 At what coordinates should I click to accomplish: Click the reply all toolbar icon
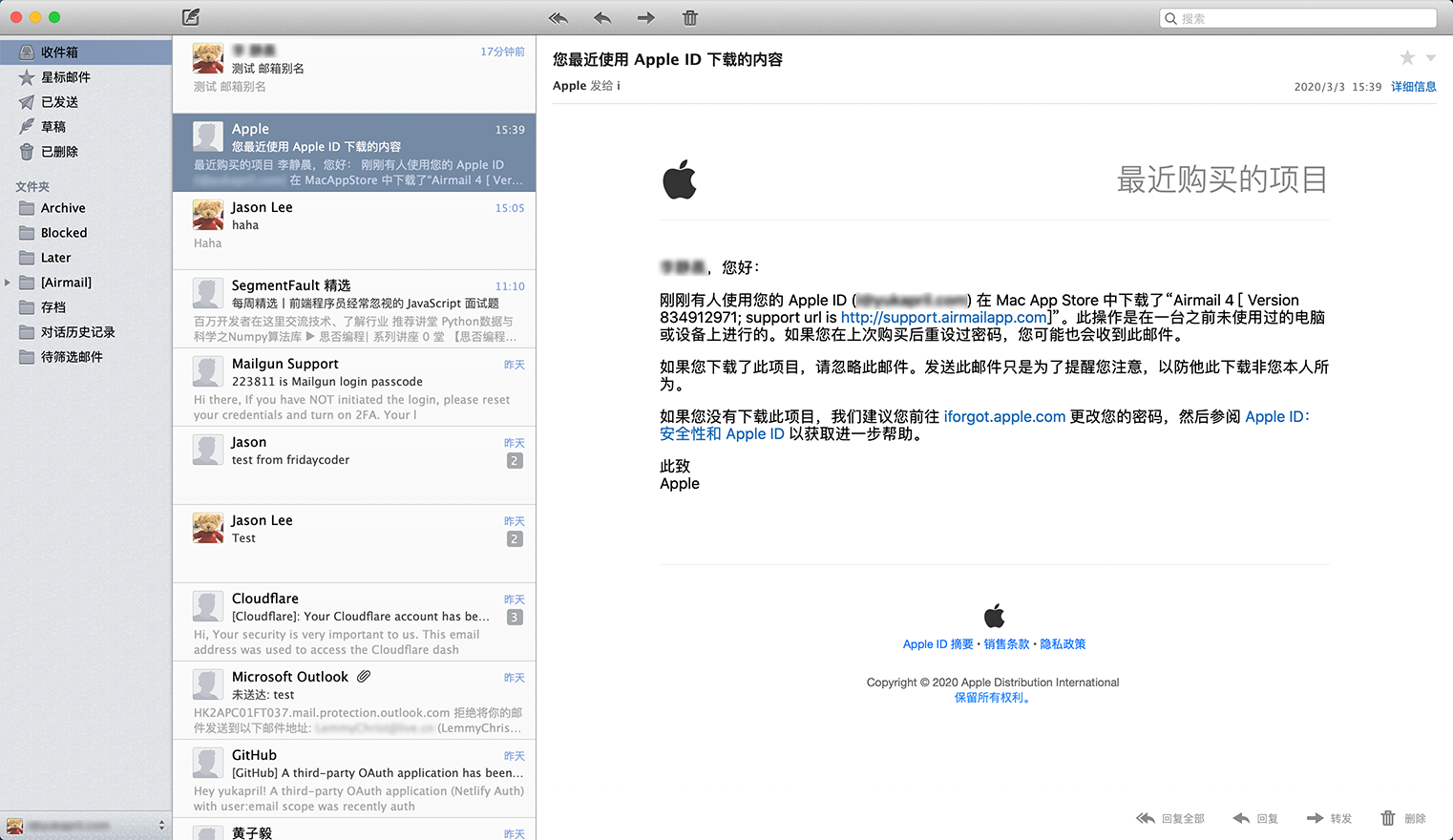(558, 18)
